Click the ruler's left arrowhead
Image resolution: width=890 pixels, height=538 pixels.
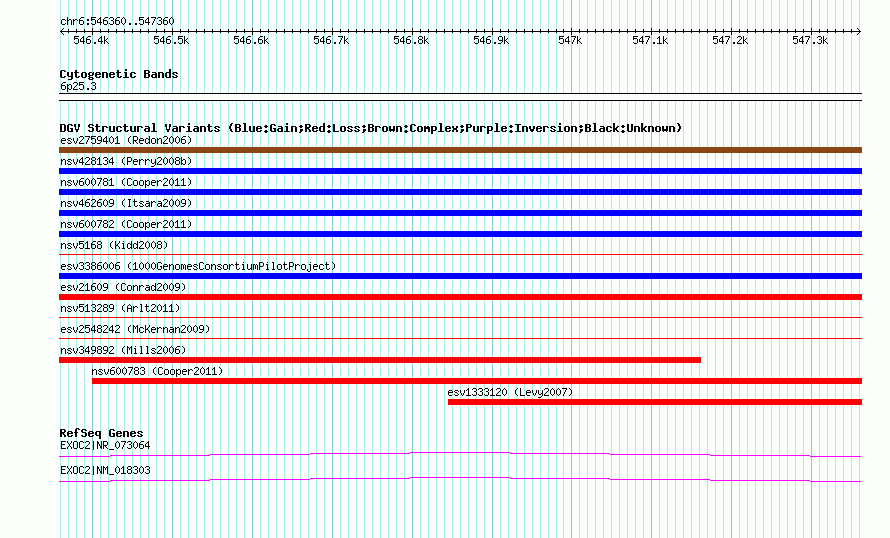[x=62, y=31]
